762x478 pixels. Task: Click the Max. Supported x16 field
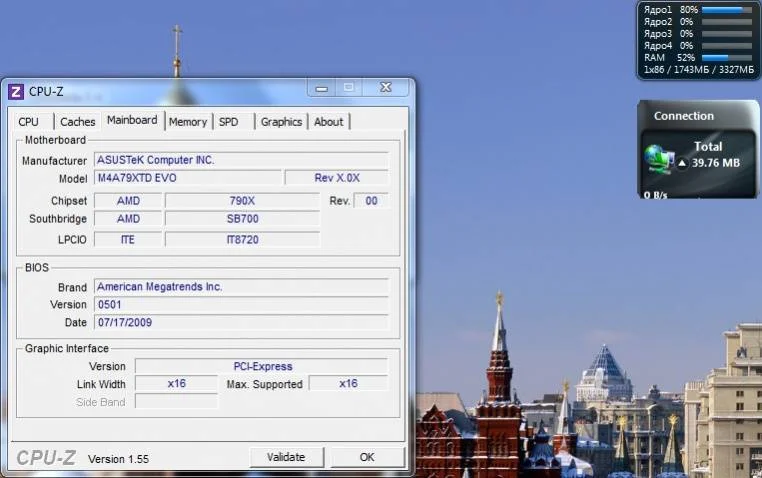click(348, 384)
